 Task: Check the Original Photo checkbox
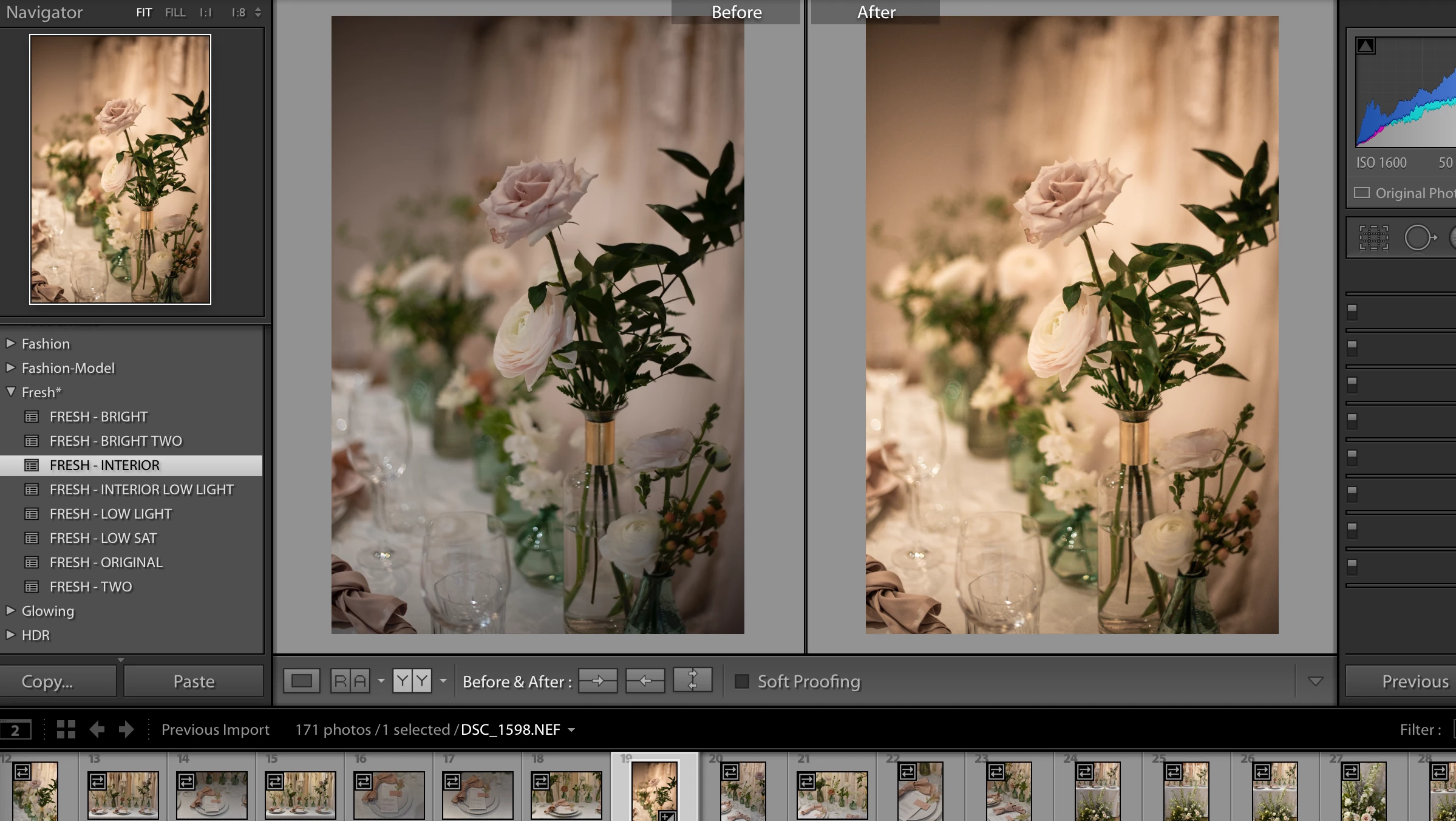[1362, 193]
